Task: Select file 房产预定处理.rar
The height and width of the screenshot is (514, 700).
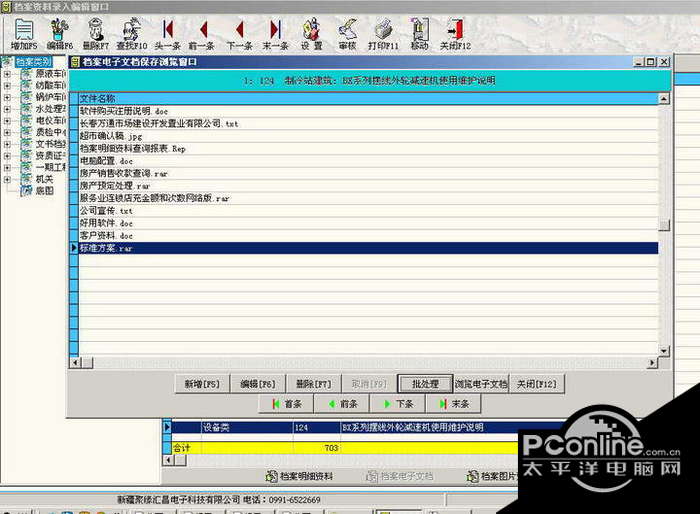Action: [368, 185]
